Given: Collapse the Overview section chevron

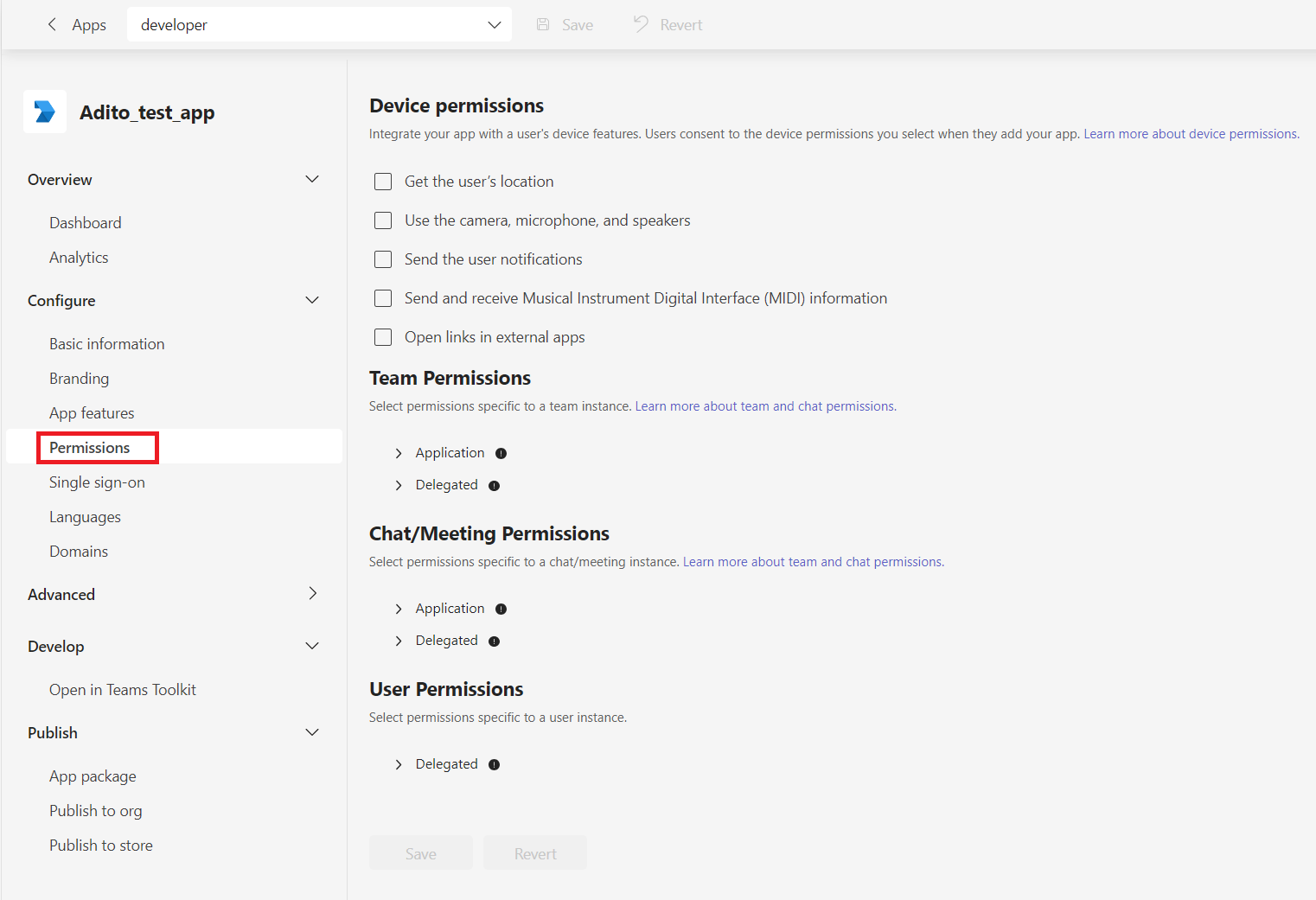Looking at the screenshot, I should pyautogui.click(x=312, y=179).
